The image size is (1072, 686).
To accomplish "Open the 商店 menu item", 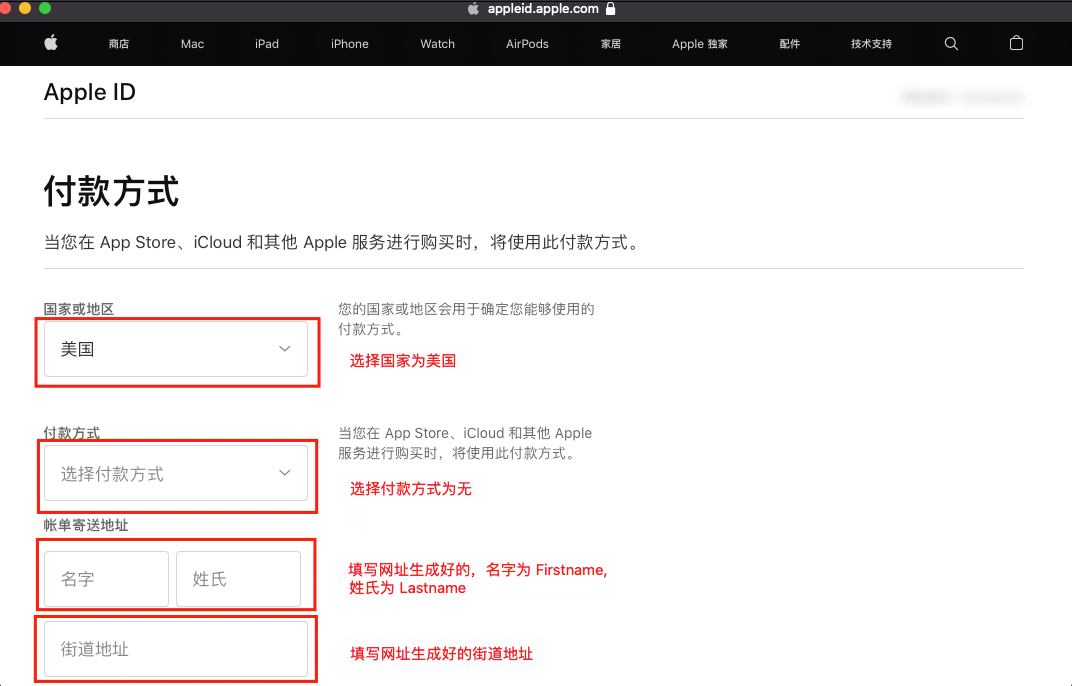I will (x=118, y=43).
